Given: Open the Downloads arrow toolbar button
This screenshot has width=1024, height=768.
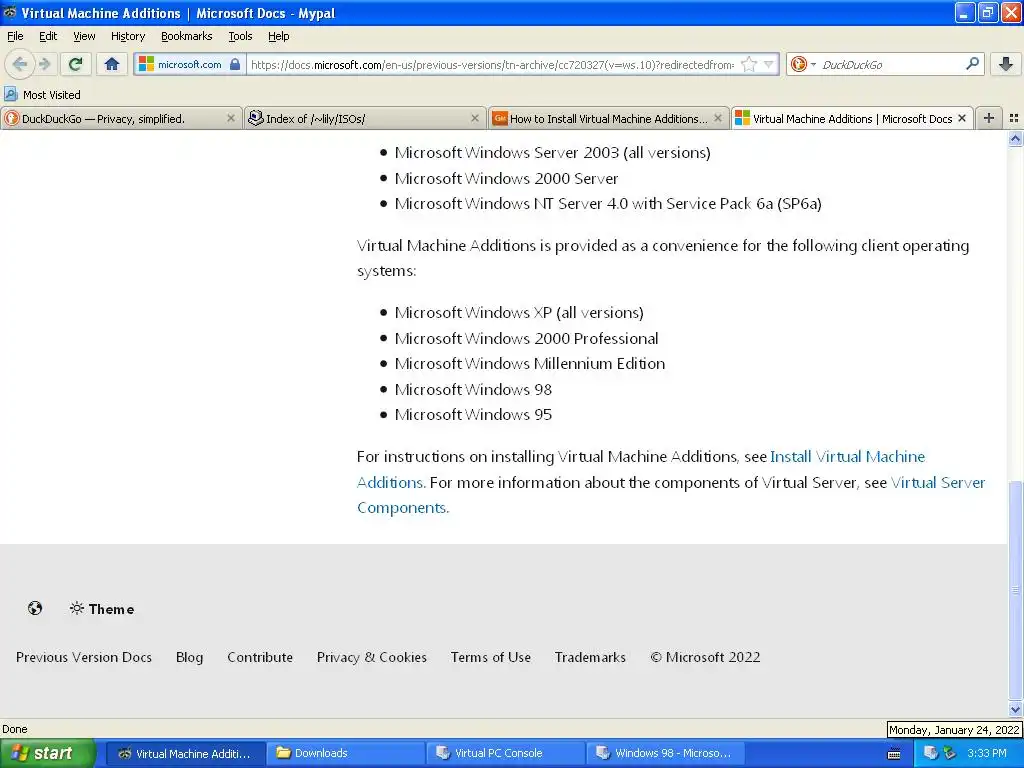Looking at the screenshot, I should pyautogui.click(x=1006, y=64).
